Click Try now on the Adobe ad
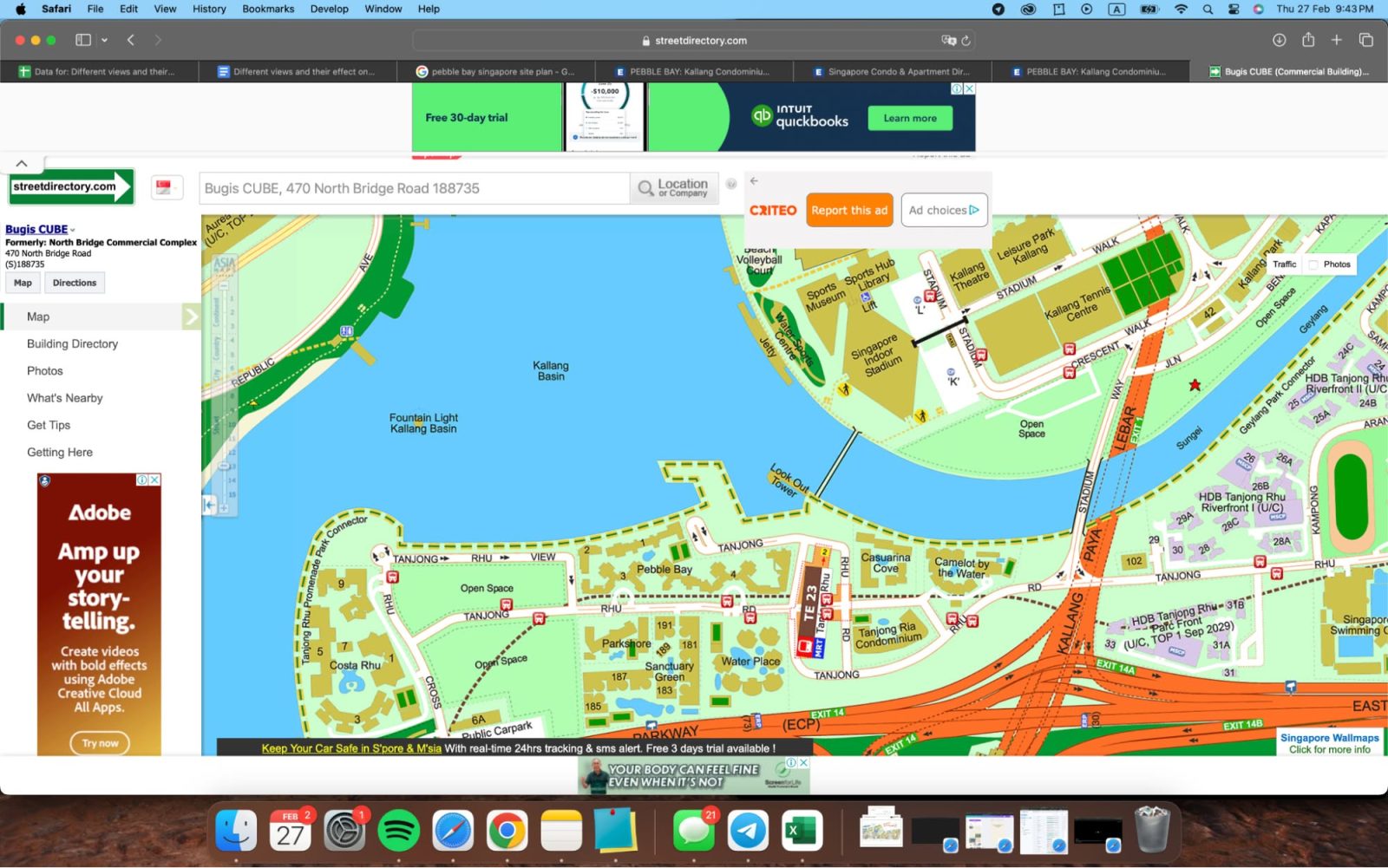This screenshot has height=868, width=1388. point(100,743)
